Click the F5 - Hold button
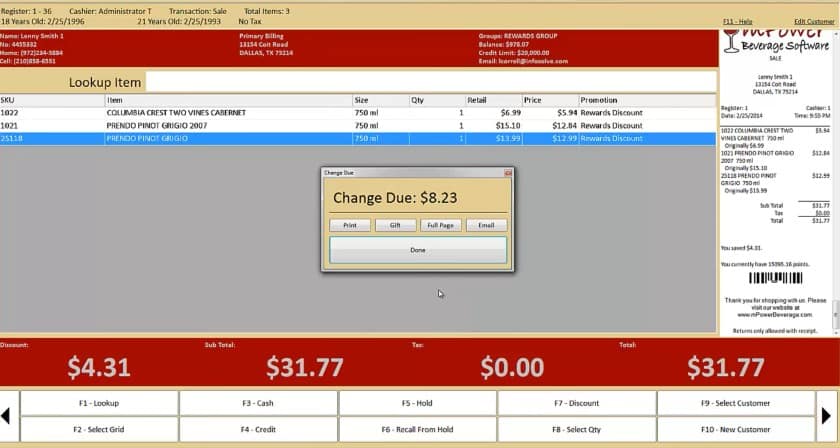 pos(417,403)
